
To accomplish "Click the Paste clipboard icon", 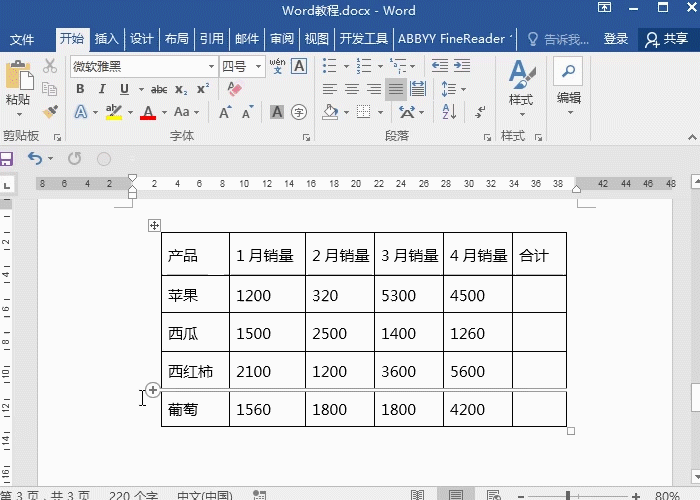I will click(19, 75).
